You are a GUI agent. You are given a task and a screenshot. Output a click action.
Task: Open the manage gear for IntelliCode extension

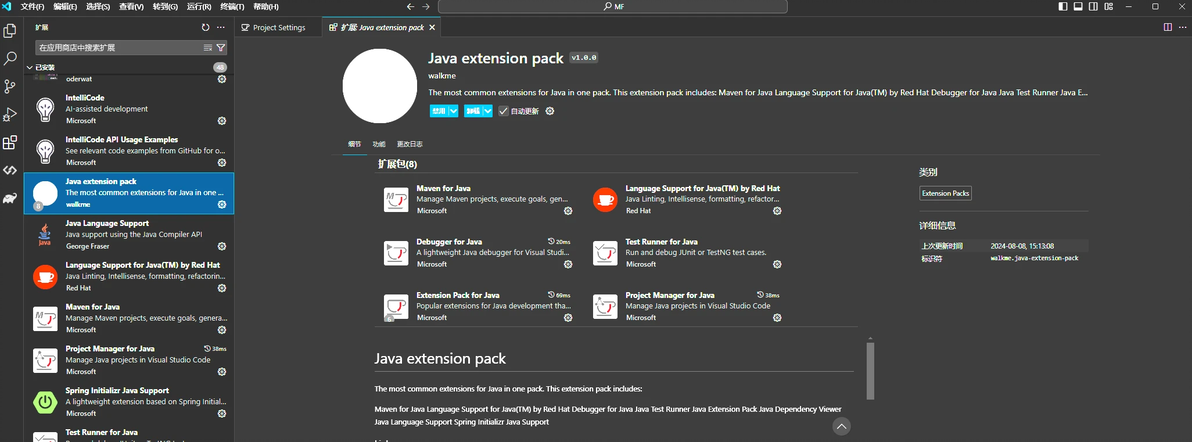(222, 120)
